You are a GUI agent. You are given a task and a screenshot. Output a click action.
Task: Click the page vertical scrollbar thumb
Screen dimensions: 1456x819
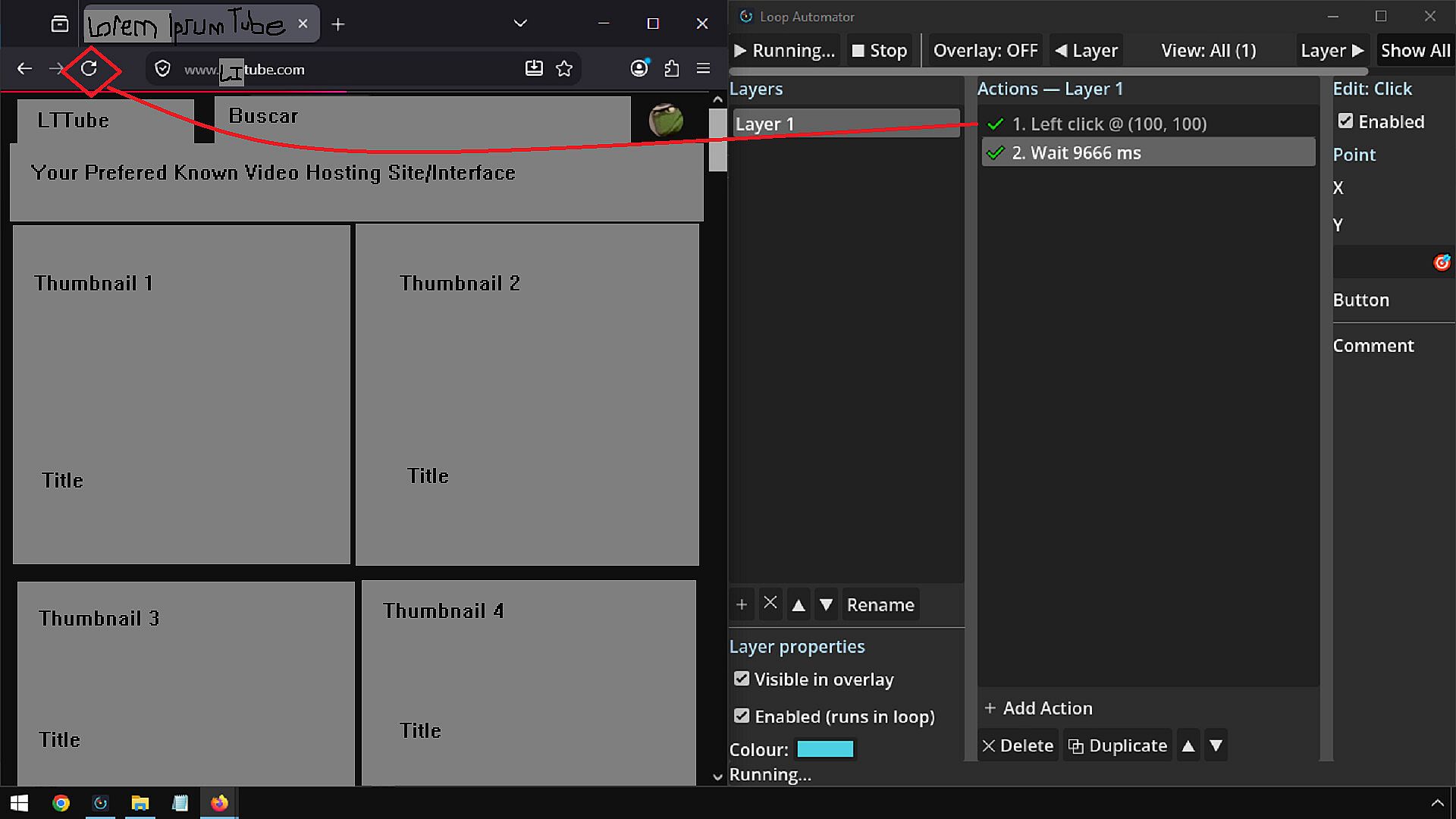[717, 140]
